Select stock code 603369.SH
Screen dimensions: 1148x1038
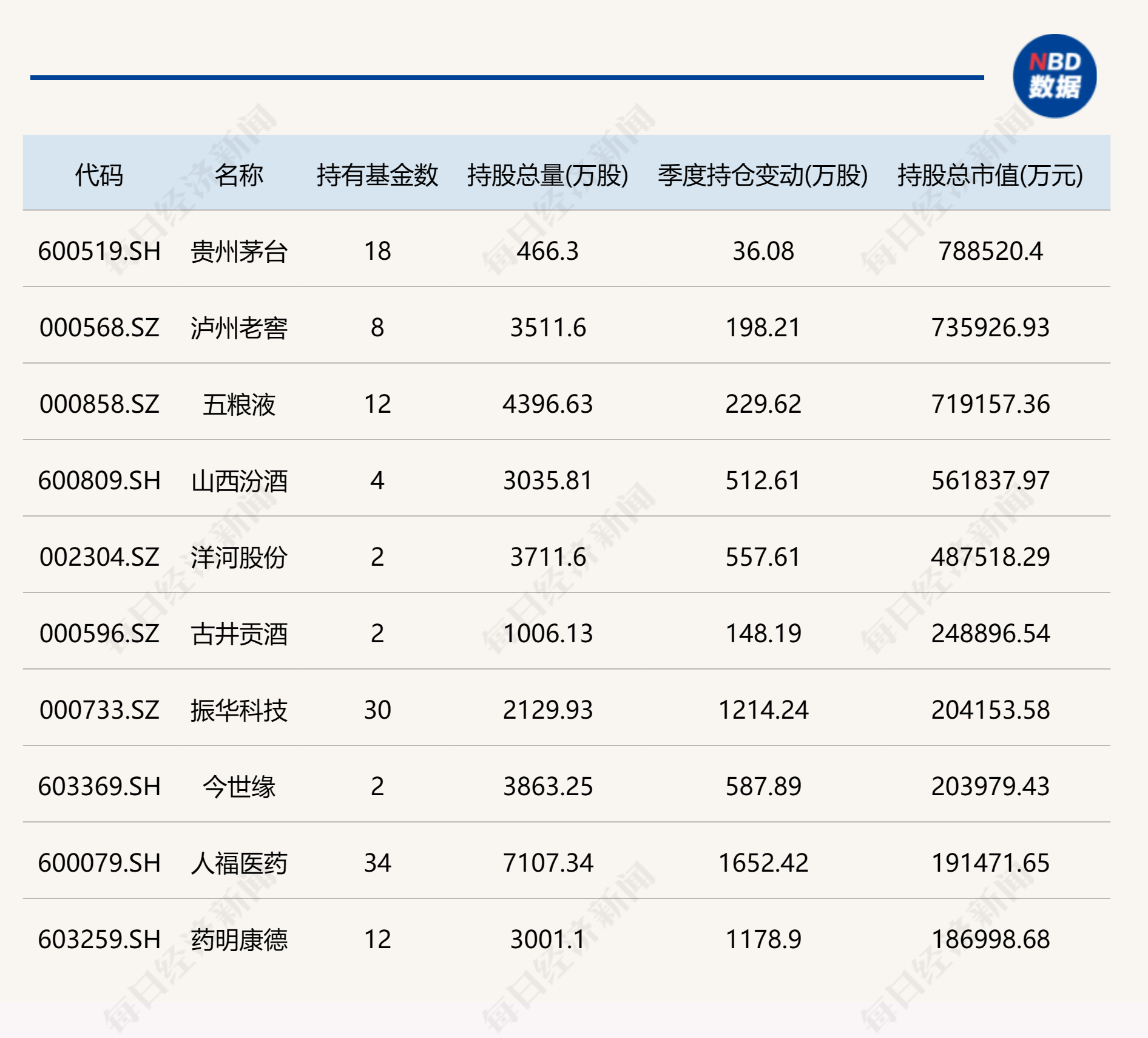pyautogui.click(x=100, y=786)
